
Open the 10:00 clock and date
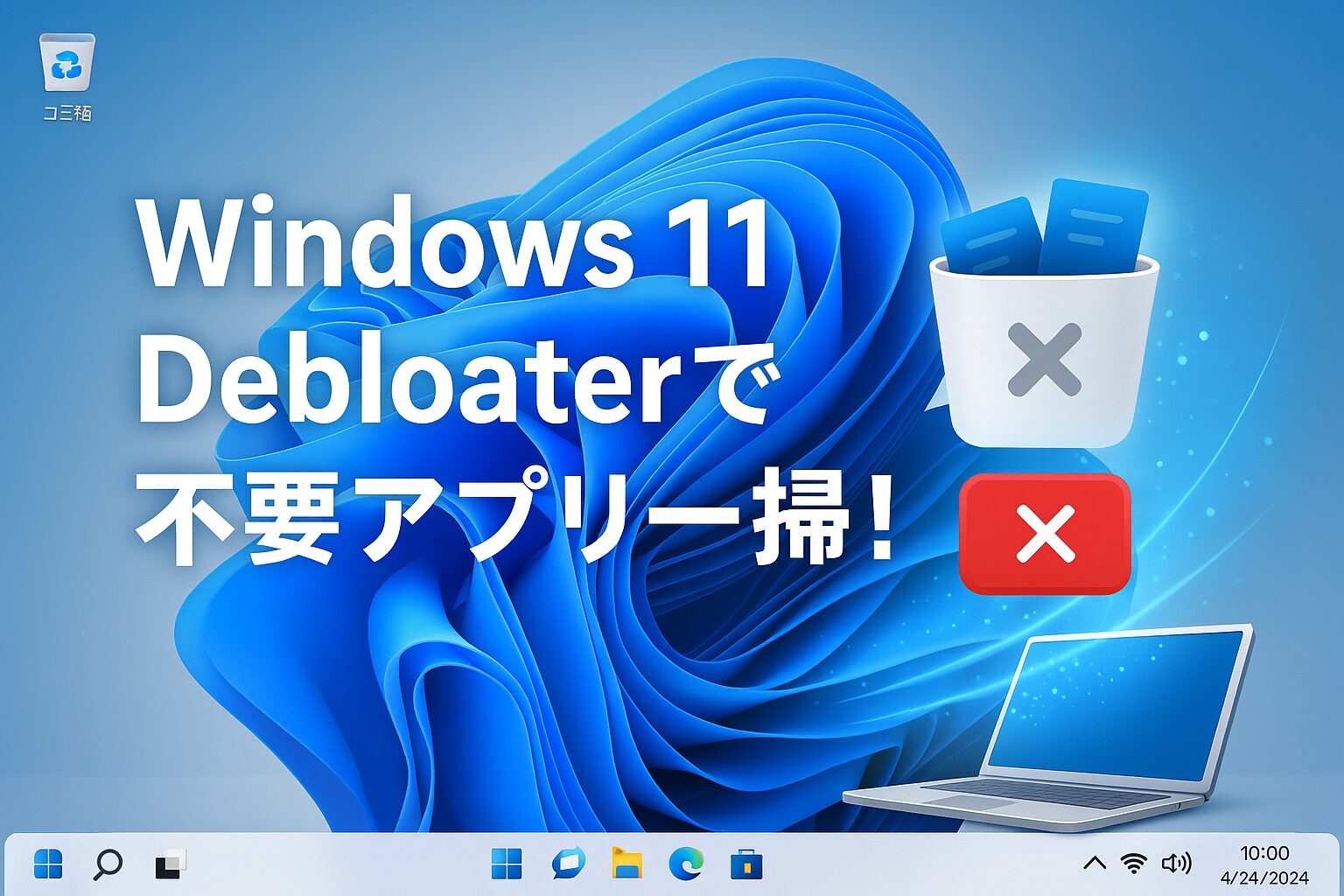tap(1264, 865)
